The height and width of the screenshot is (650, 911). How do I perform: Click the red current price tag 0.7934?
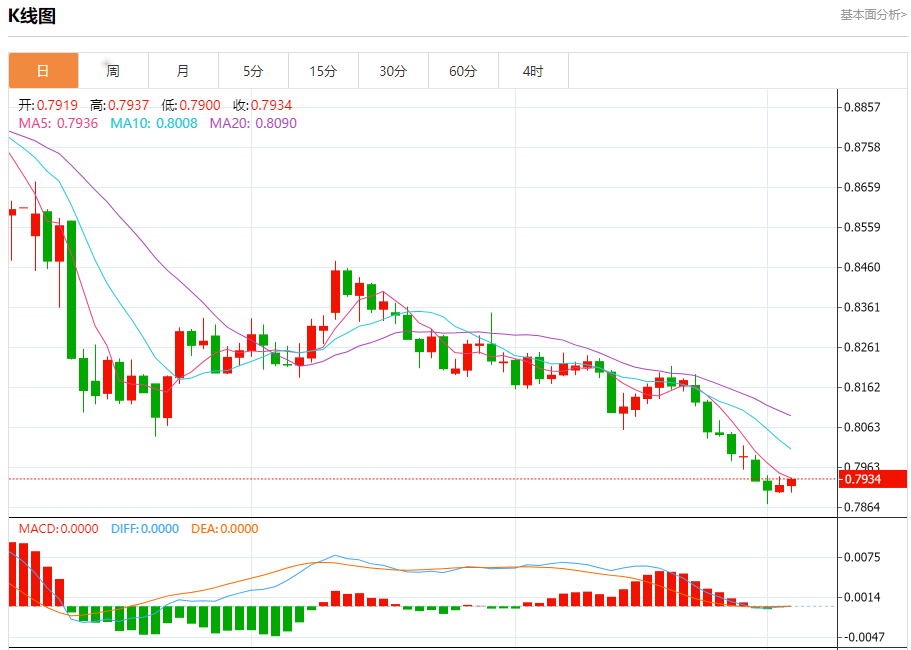(x=873, y=479)
